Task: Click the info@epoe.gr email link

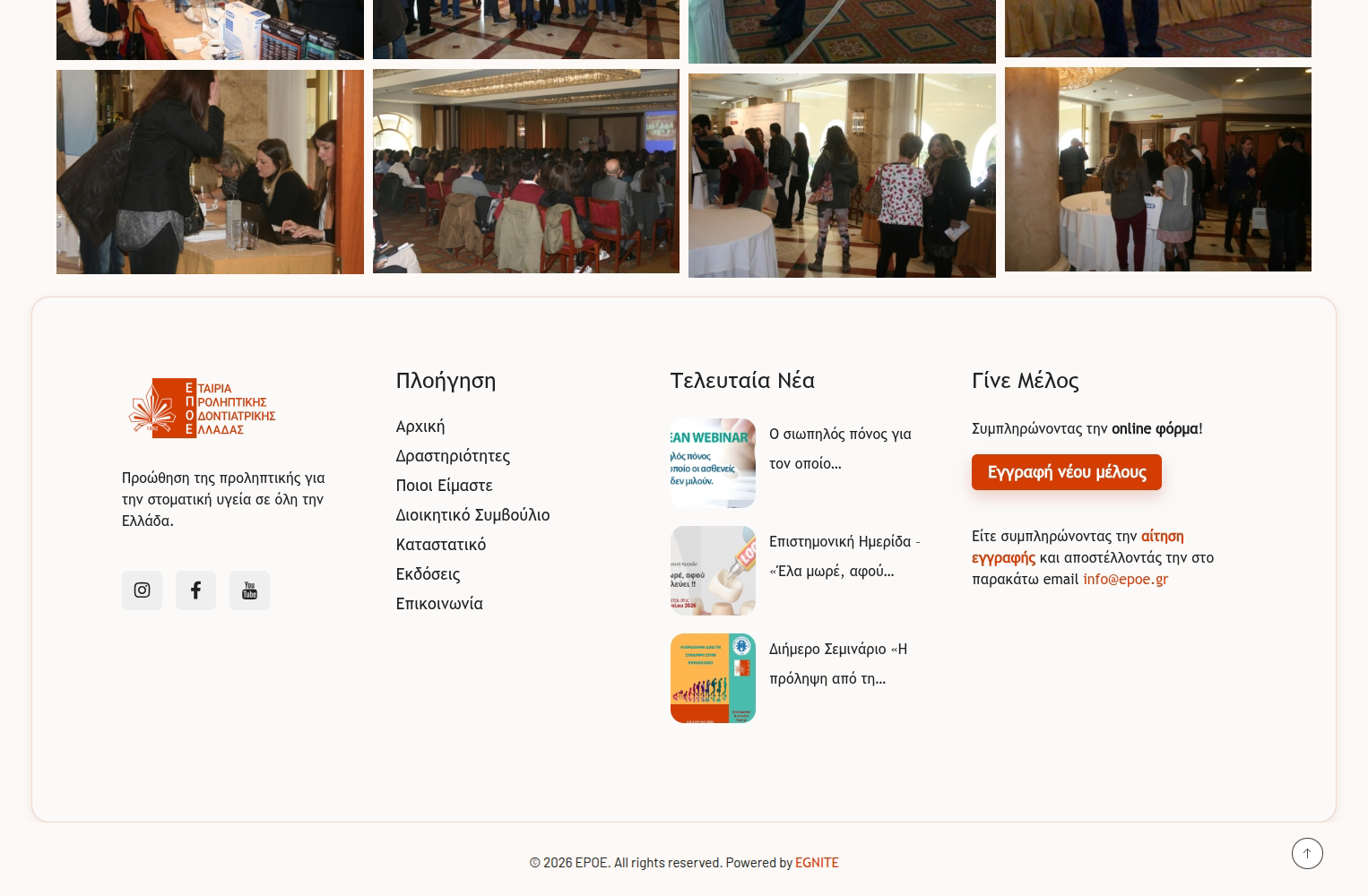Action: coord(1125,579)
